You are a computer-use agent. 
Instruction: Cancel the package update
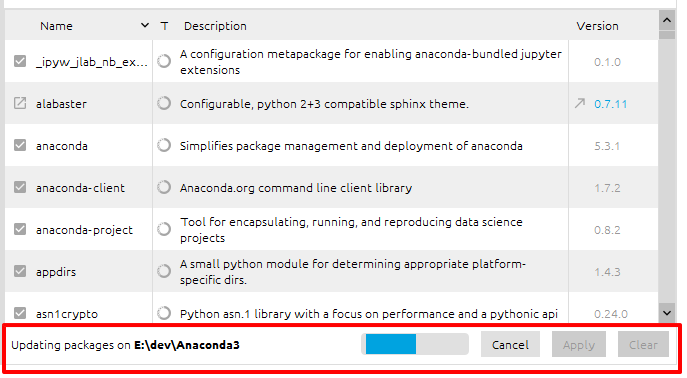click(x=510, y=345)
